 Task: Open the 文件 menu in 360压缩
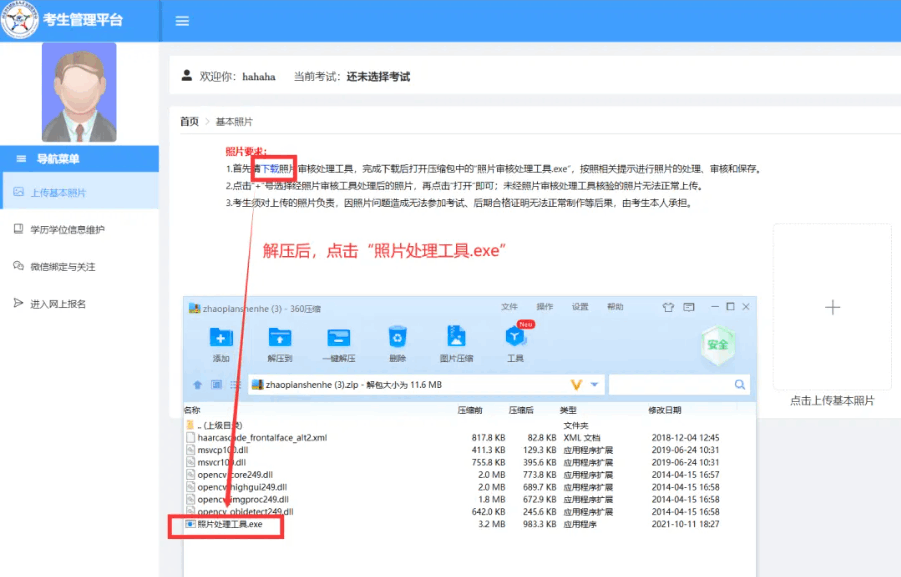509,306
